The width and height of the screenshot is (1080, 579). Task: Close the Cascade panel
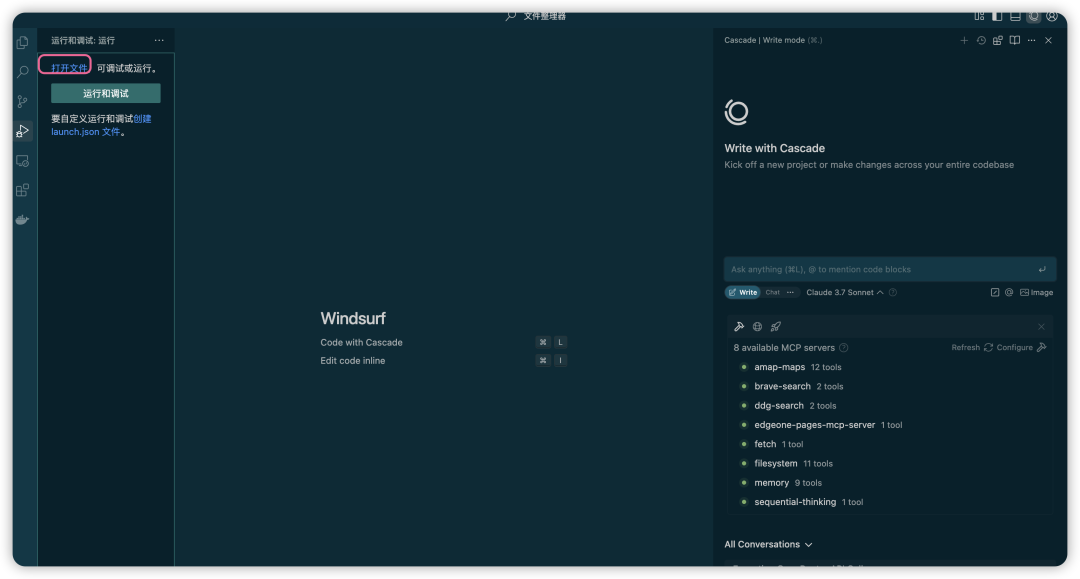pos(1048,41)
